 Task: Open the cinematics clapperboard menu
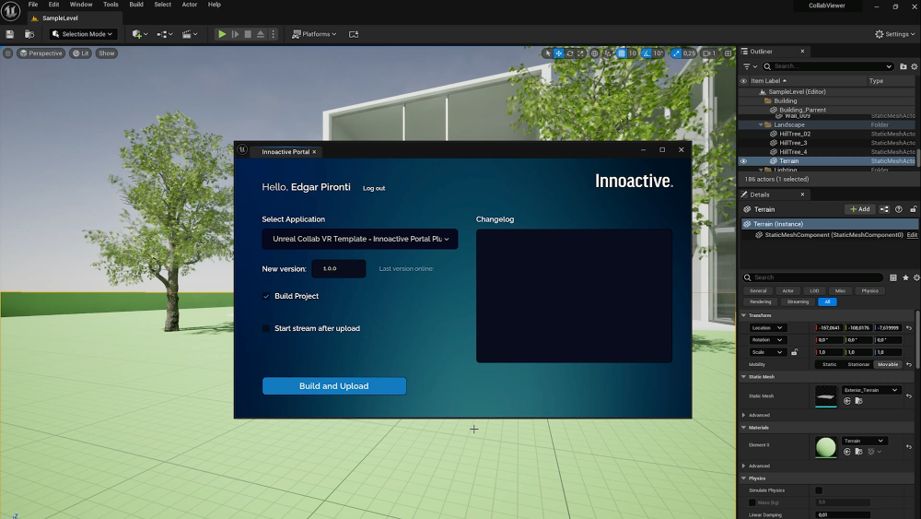pos(190,34)
